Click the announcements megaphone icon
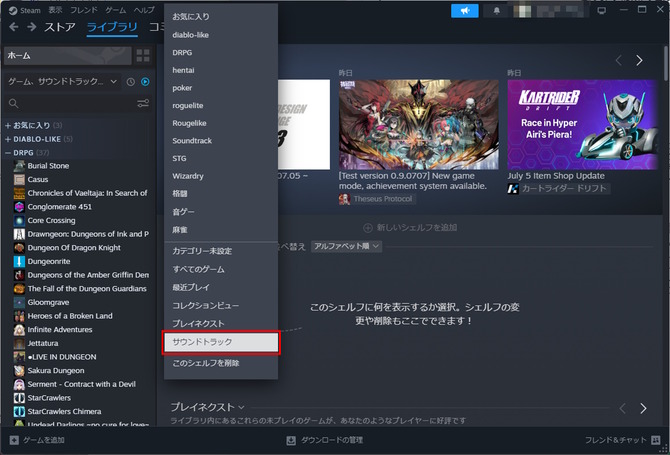 tap(465, 10)
